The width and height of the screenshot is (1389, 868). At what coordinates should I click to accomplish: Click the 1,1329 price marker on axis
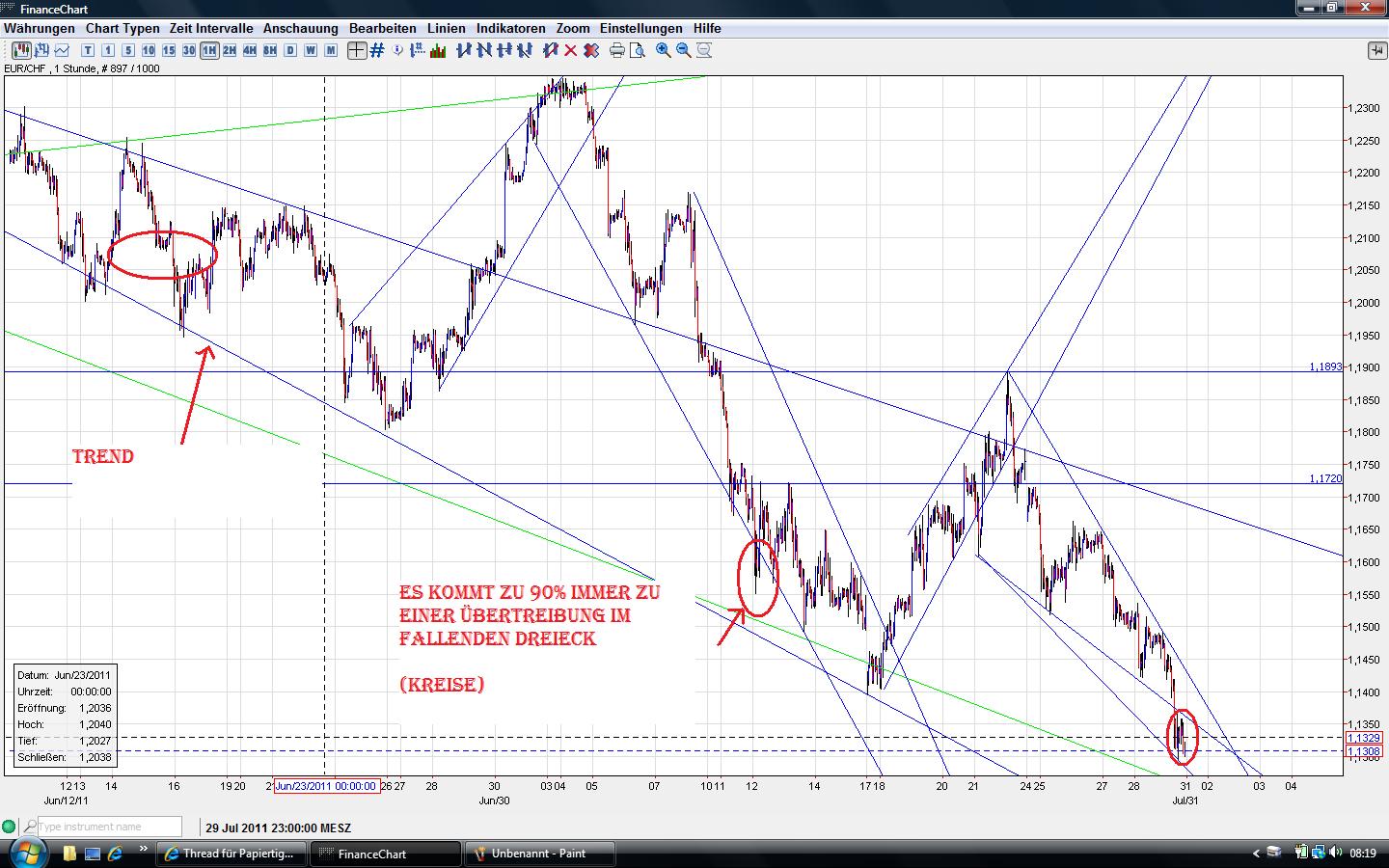(x=1364, y=738)
